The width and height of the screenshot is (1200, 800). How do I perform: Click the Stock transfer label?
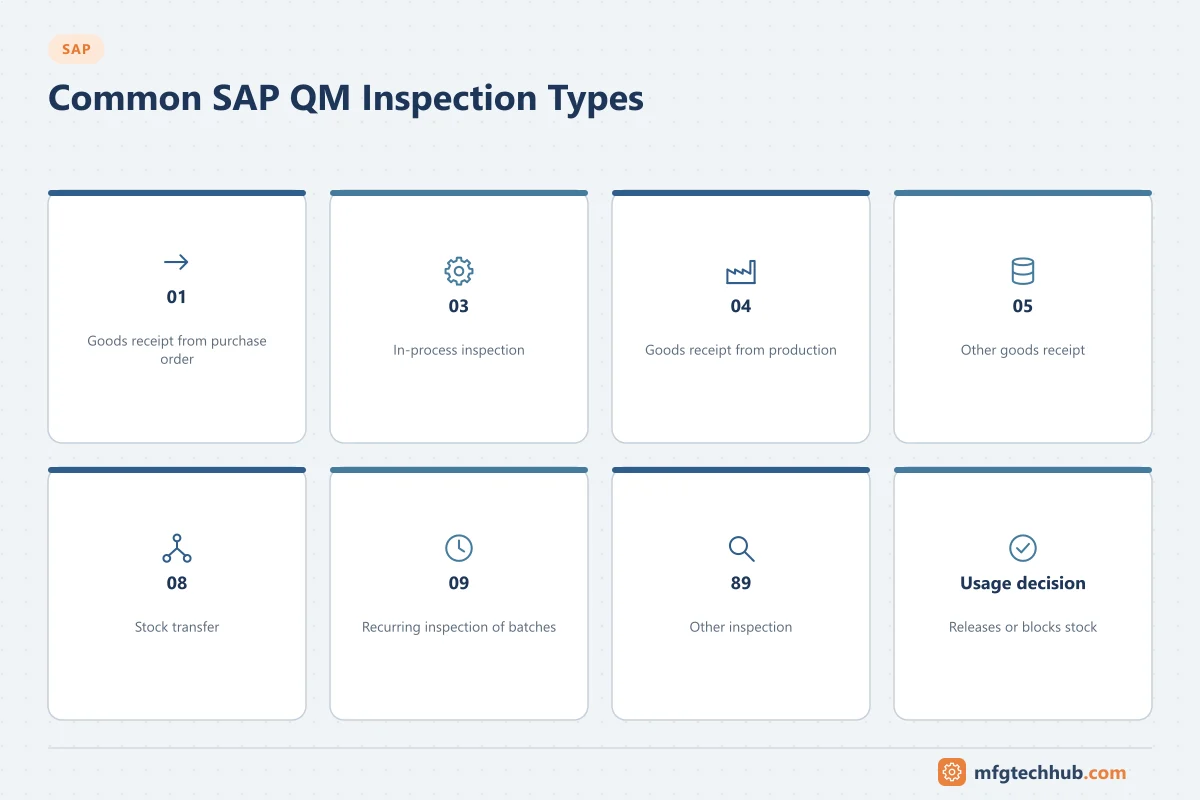(x=177, y=627)
